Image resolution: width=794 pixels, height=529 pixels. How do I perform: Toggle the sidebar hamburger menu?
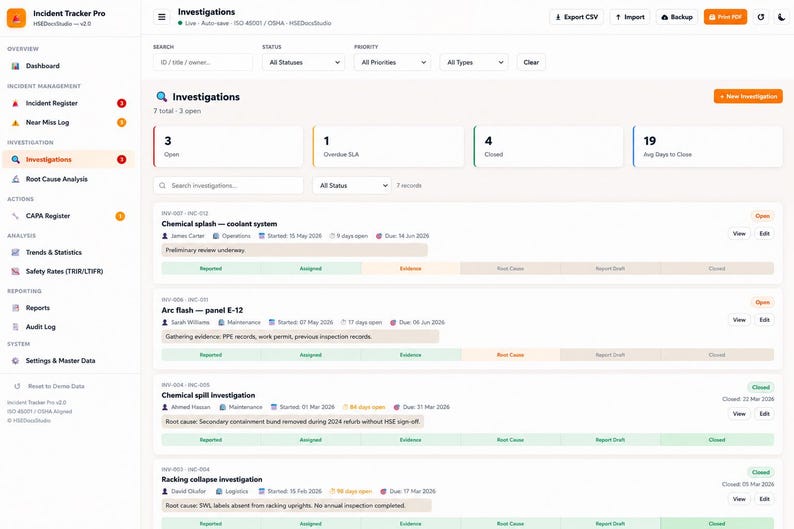[x=162, y=17]
